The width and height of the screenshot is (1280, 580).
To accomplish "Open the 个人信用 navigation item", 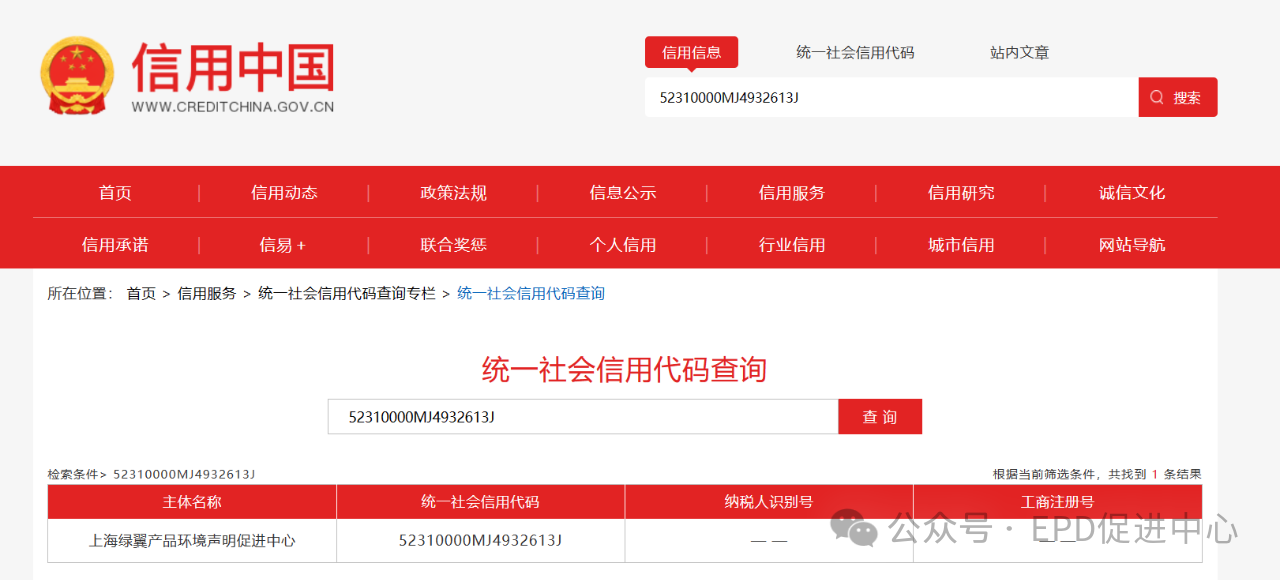I will [x=623, y=245].
